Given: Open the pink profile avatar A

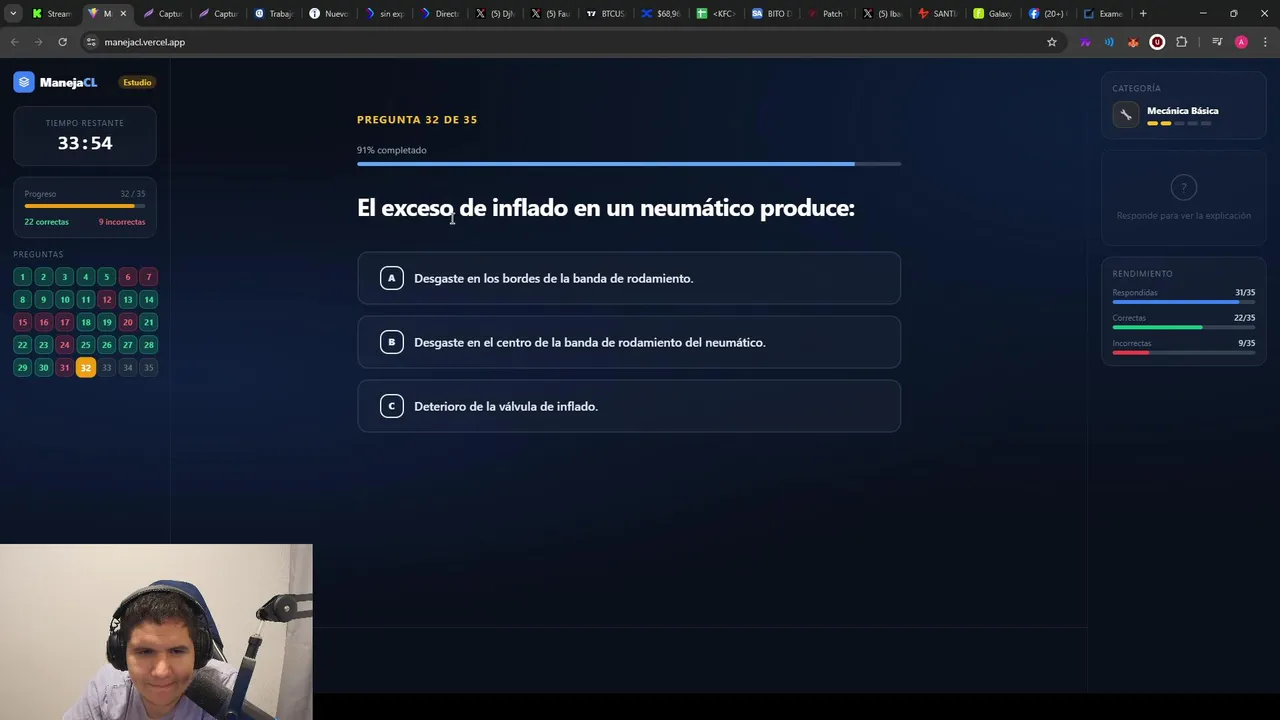Looking at the screenshot, I should (1241, 42).
